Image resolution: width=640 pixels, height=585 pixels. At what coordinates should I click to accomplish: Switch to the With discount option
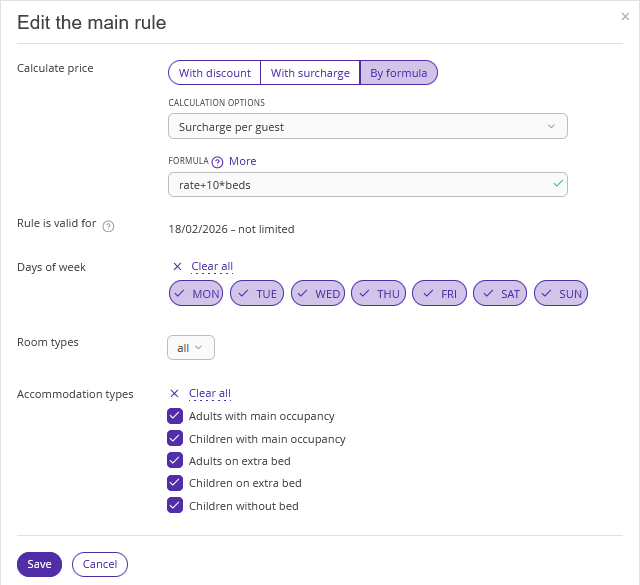click(x=214, y=73)
